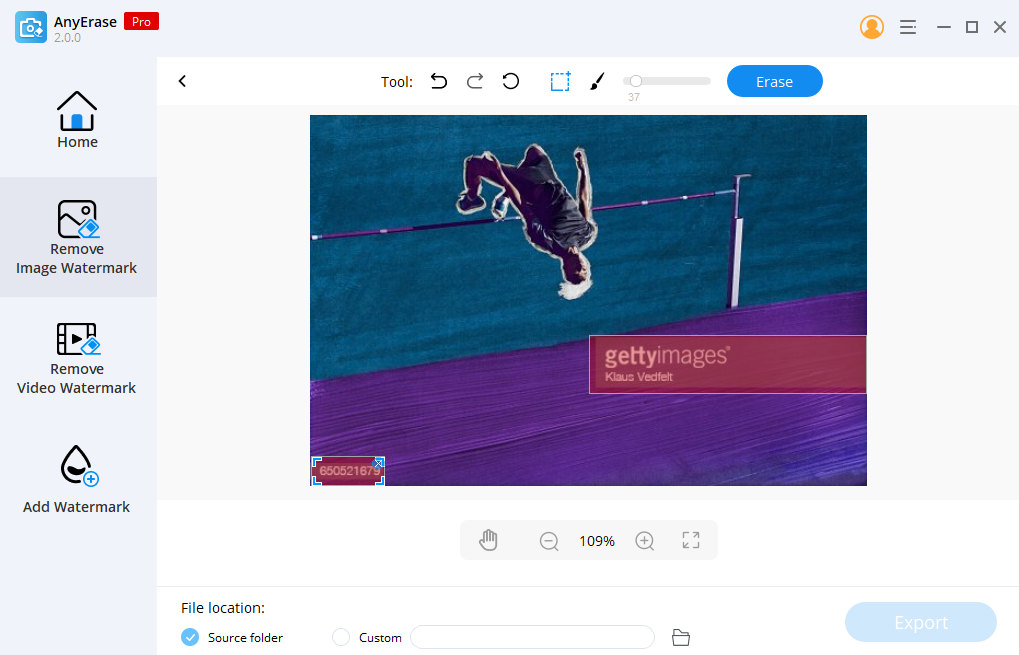The height and width of the screenshot is (655, 1019).
Task: Click the Redo arrow tool
Action: click(475, 81)
